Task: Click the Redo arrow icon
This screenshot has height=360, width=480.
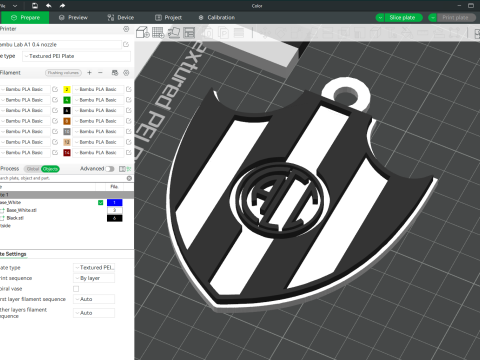Action: 62,6
